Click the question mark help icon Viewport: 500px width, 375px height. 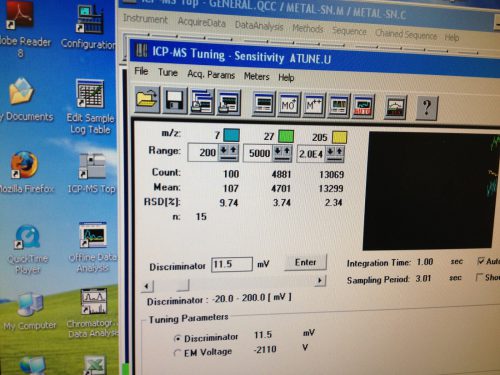(x=427, y=108)
